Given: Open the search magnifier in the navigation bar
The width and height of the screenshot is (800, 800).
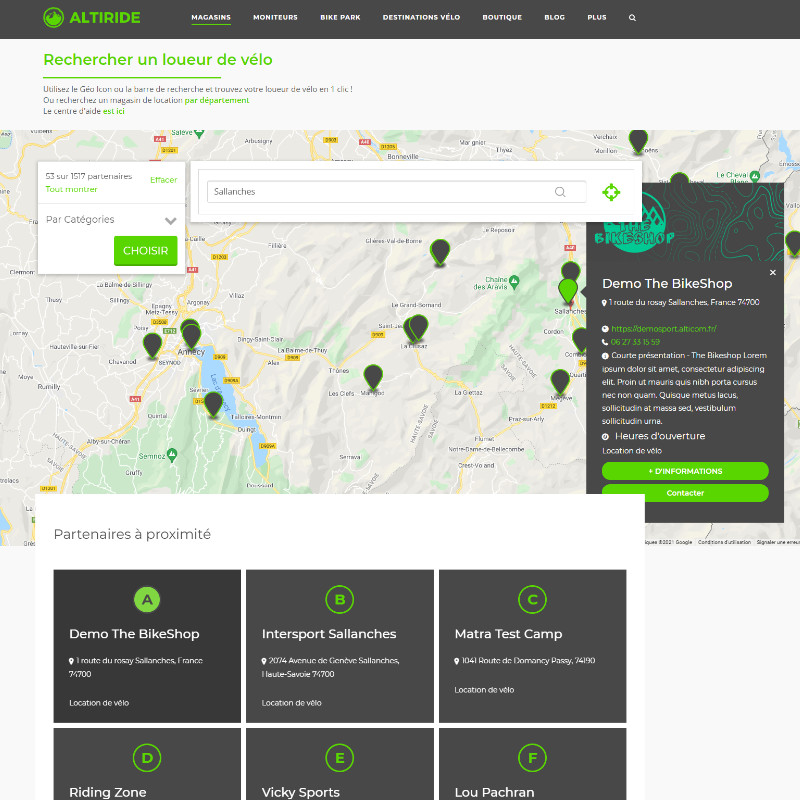Looking at the screenshot, I should (632, 18).
